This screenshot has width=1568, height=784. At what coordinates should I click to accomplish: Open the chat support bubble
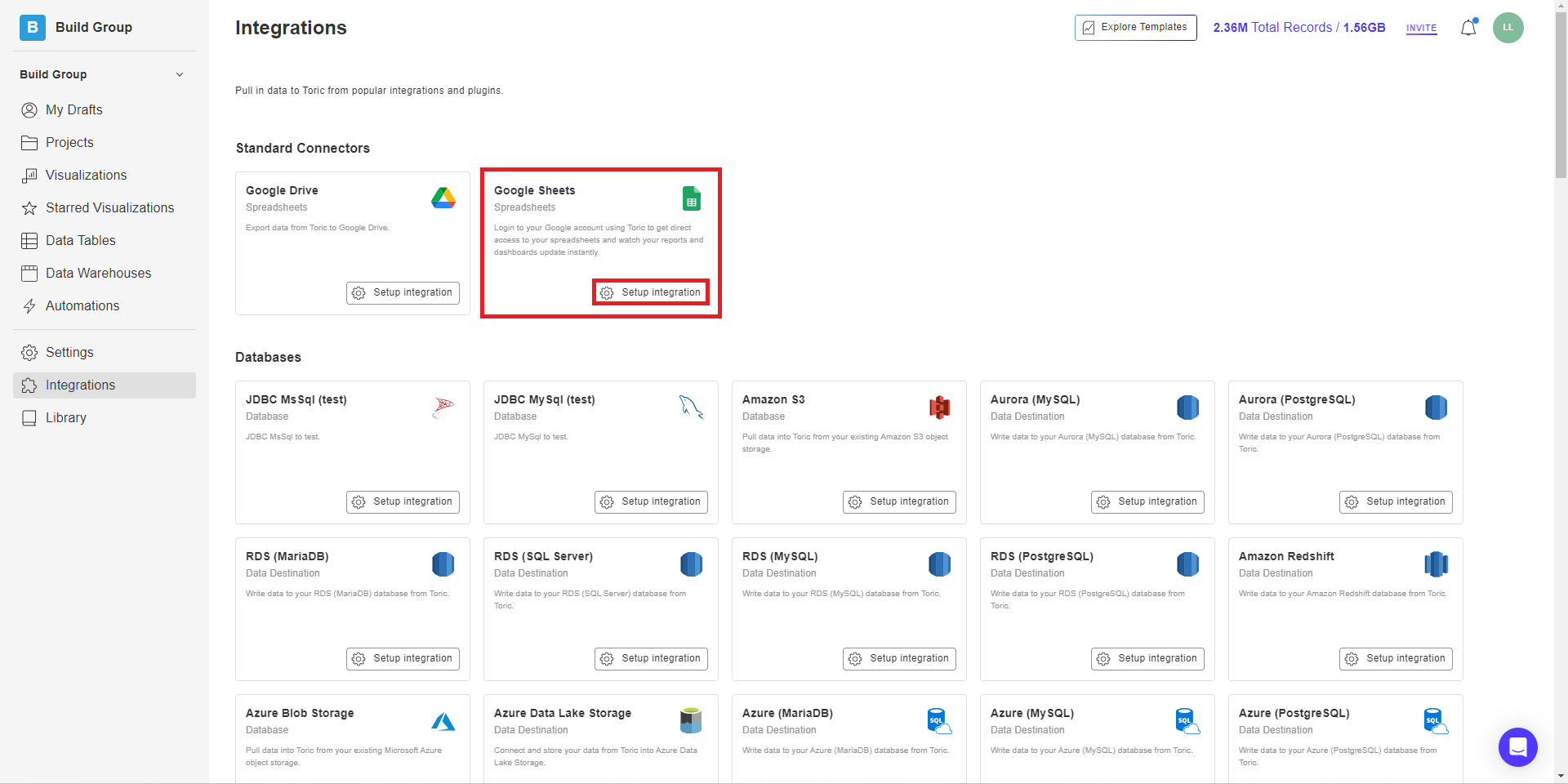(x=1517, y=746)
